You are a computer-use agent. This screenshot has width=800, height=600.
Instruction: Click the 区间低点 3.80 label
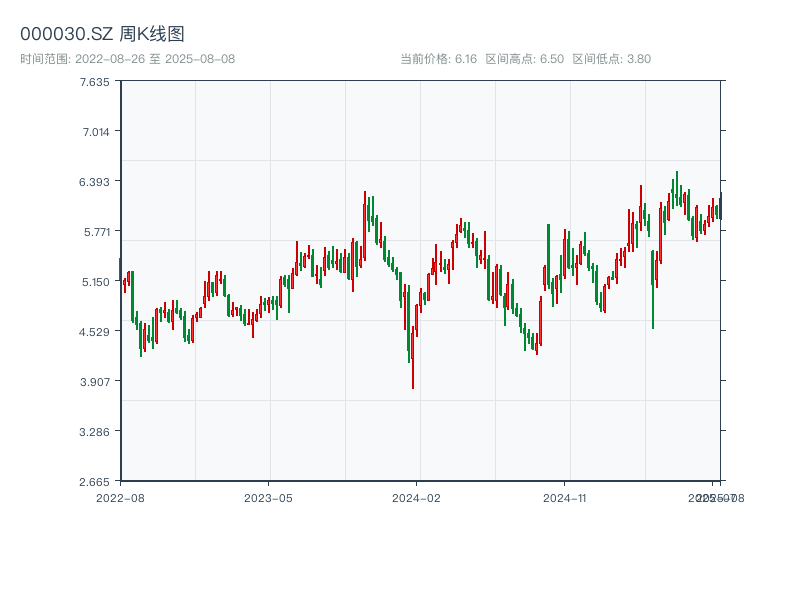coord(611,59)
